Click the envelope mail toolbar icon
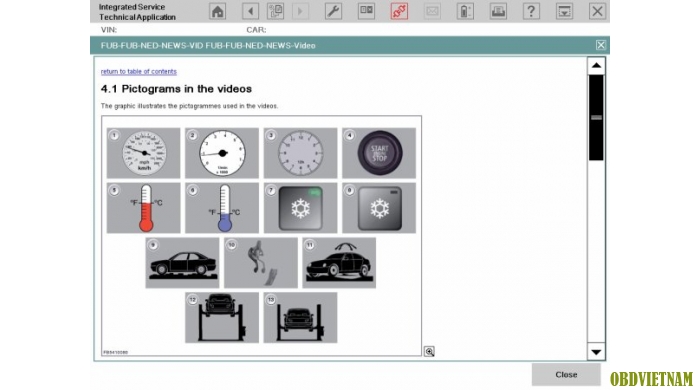 point(432,11)
